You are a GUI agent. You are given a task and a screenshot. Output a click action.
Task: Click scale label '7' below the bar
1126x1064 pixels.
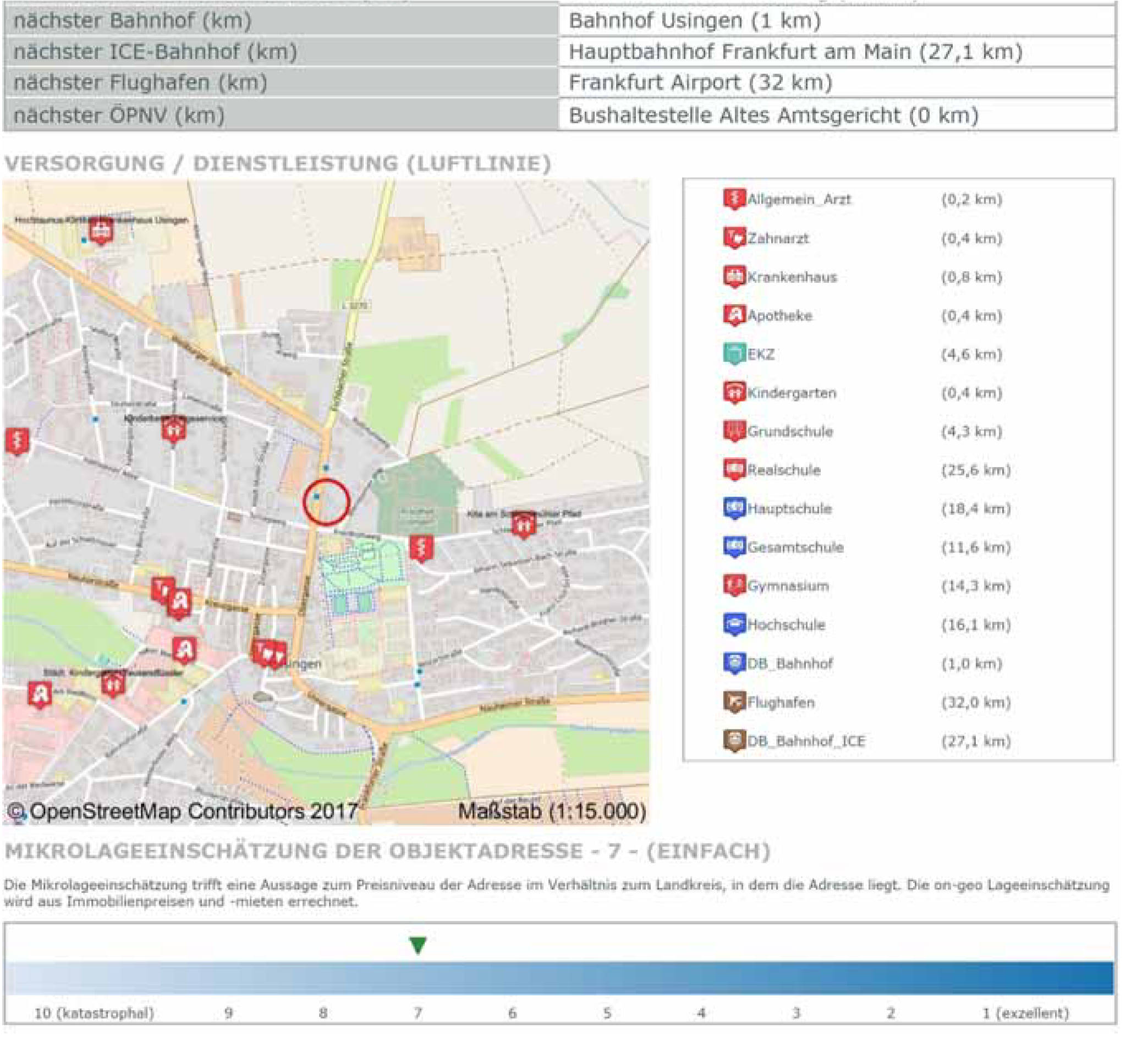418,1013
